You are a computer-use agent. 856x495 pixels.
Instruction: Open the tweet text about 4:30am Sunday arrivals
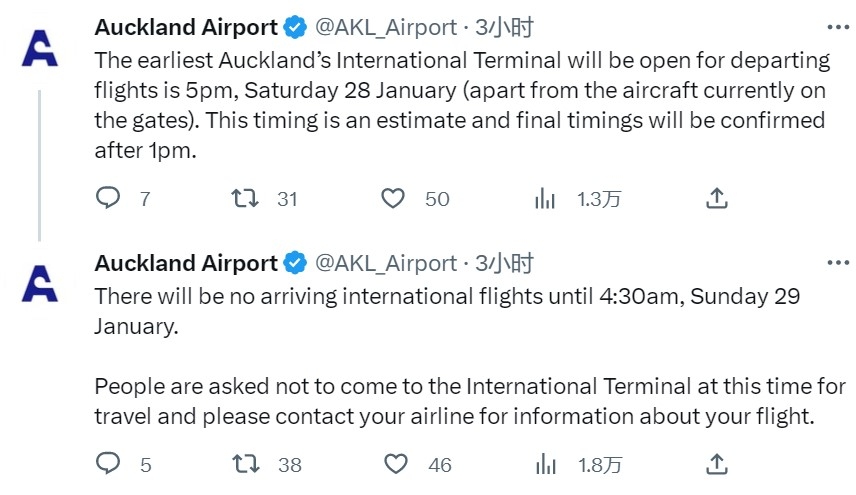pos(447,297)
